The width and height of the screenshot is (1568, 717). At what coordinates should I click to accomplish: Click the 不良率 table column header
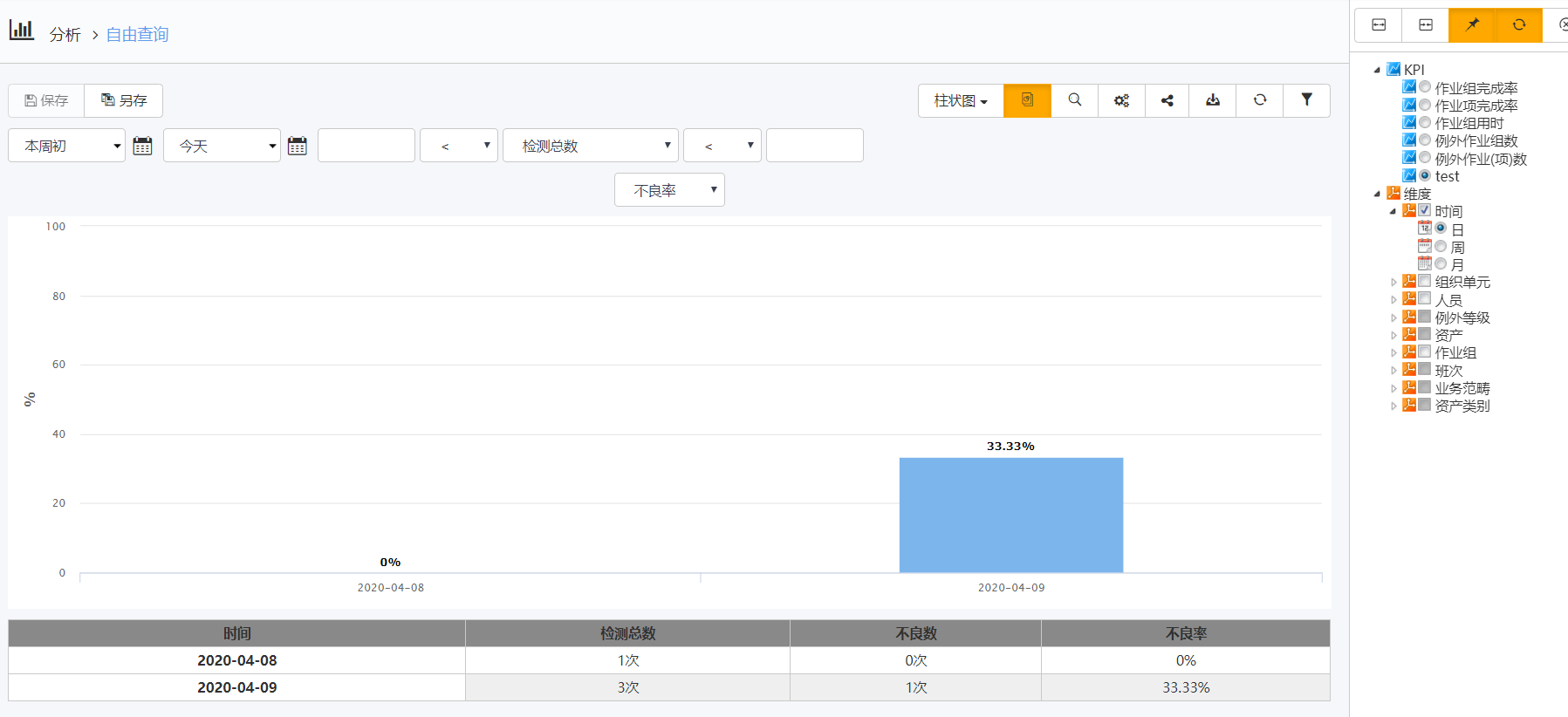coord(1185,633)
